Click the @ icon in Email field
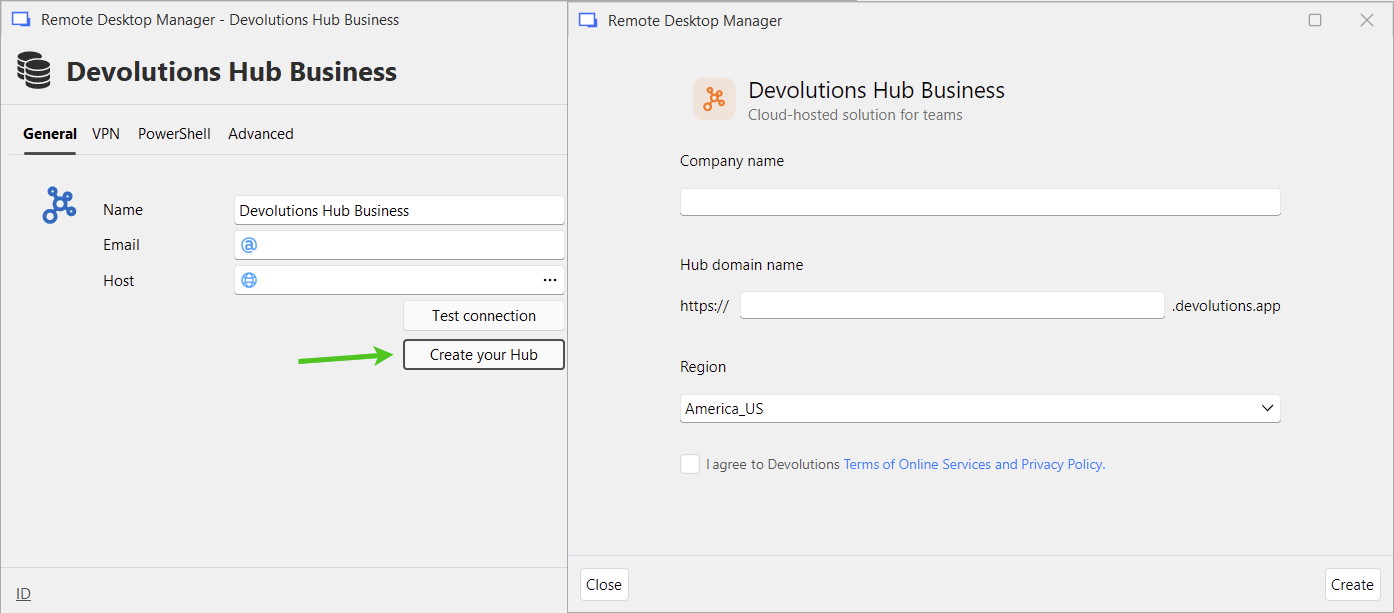 coord(249,245)
